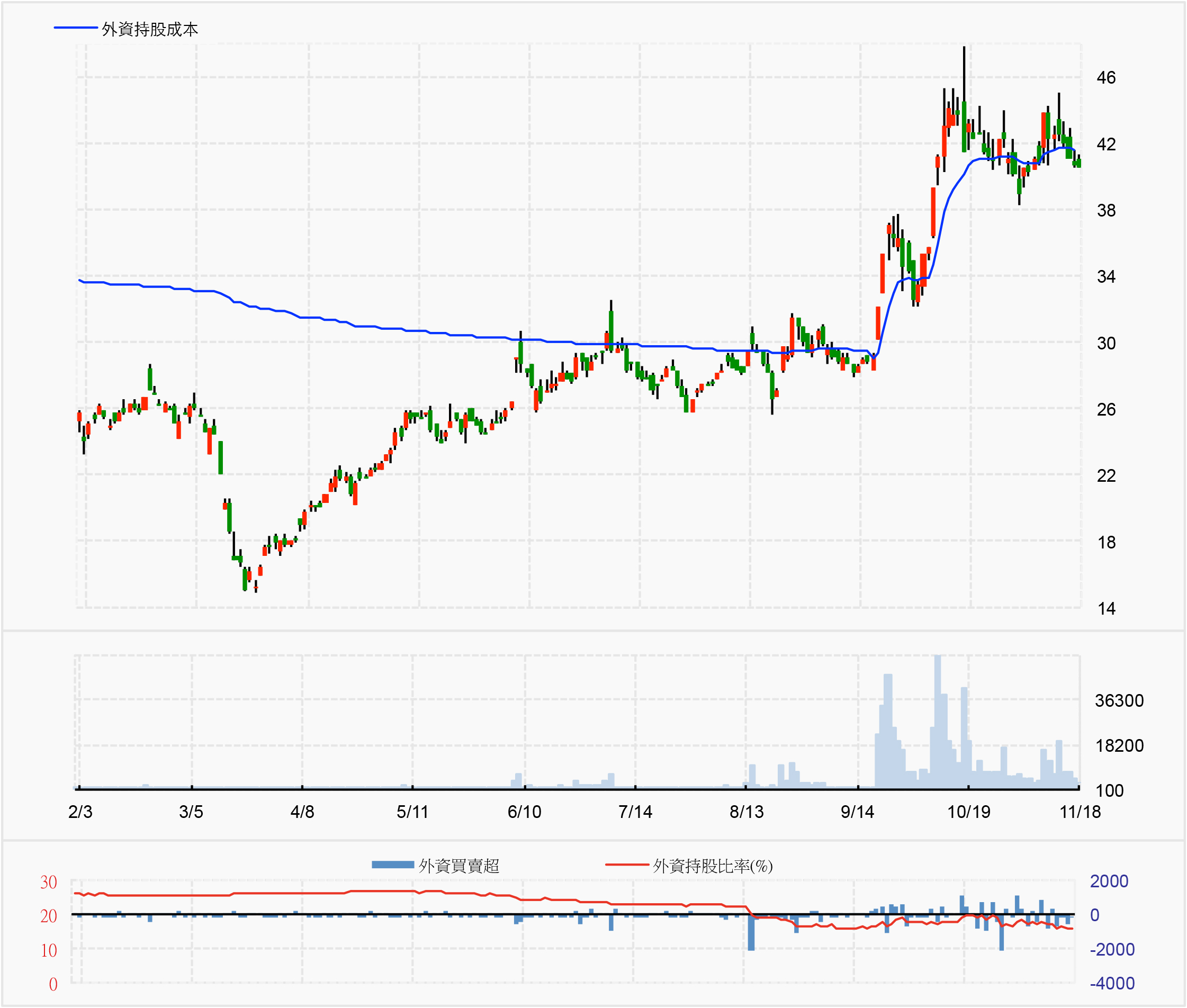Click the 8/13 date axis label
1187x1008 pixels.
[747, 812]
